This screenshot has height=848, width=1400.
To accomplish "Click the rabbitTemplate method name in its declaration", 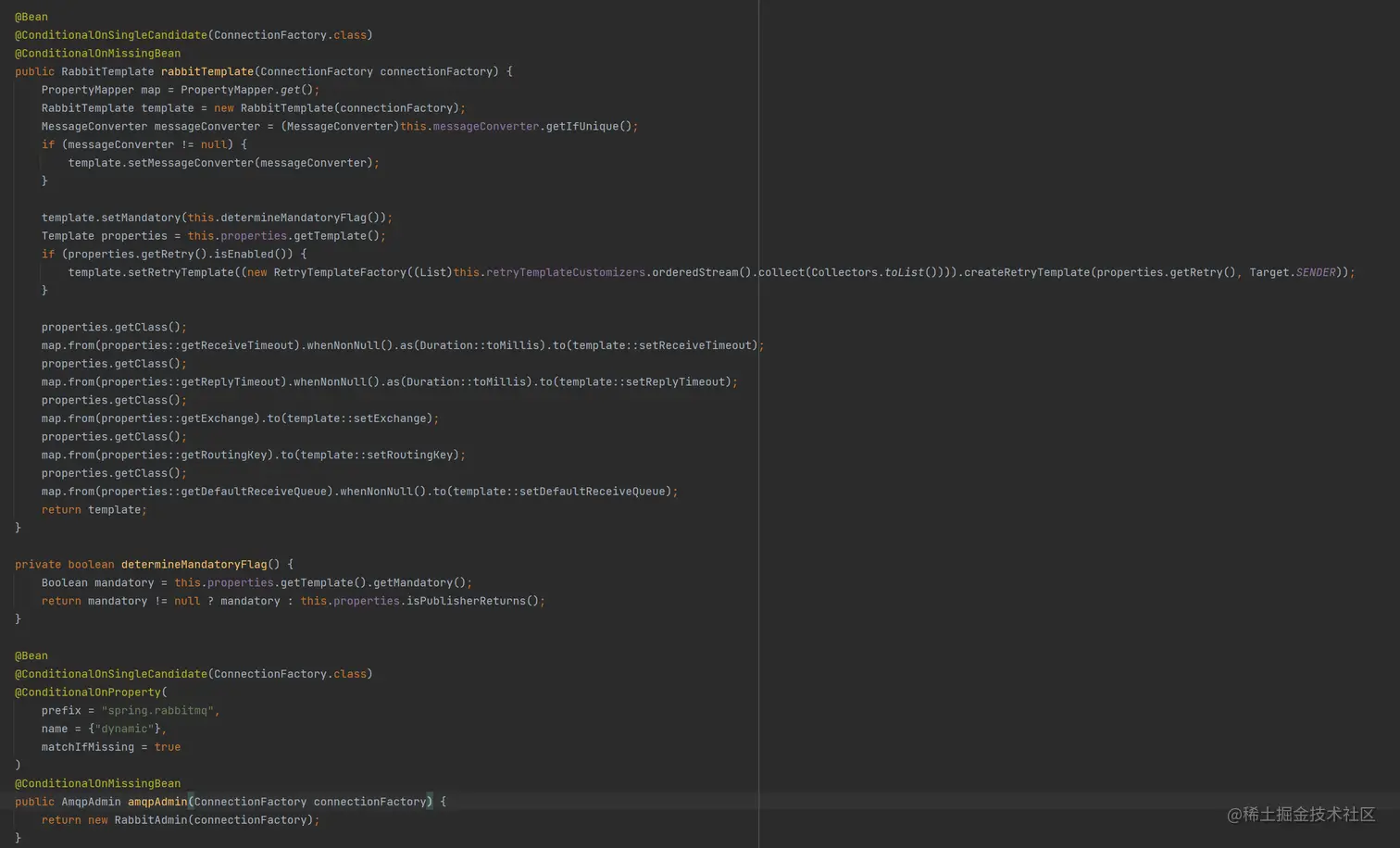I will pos(207,71).
